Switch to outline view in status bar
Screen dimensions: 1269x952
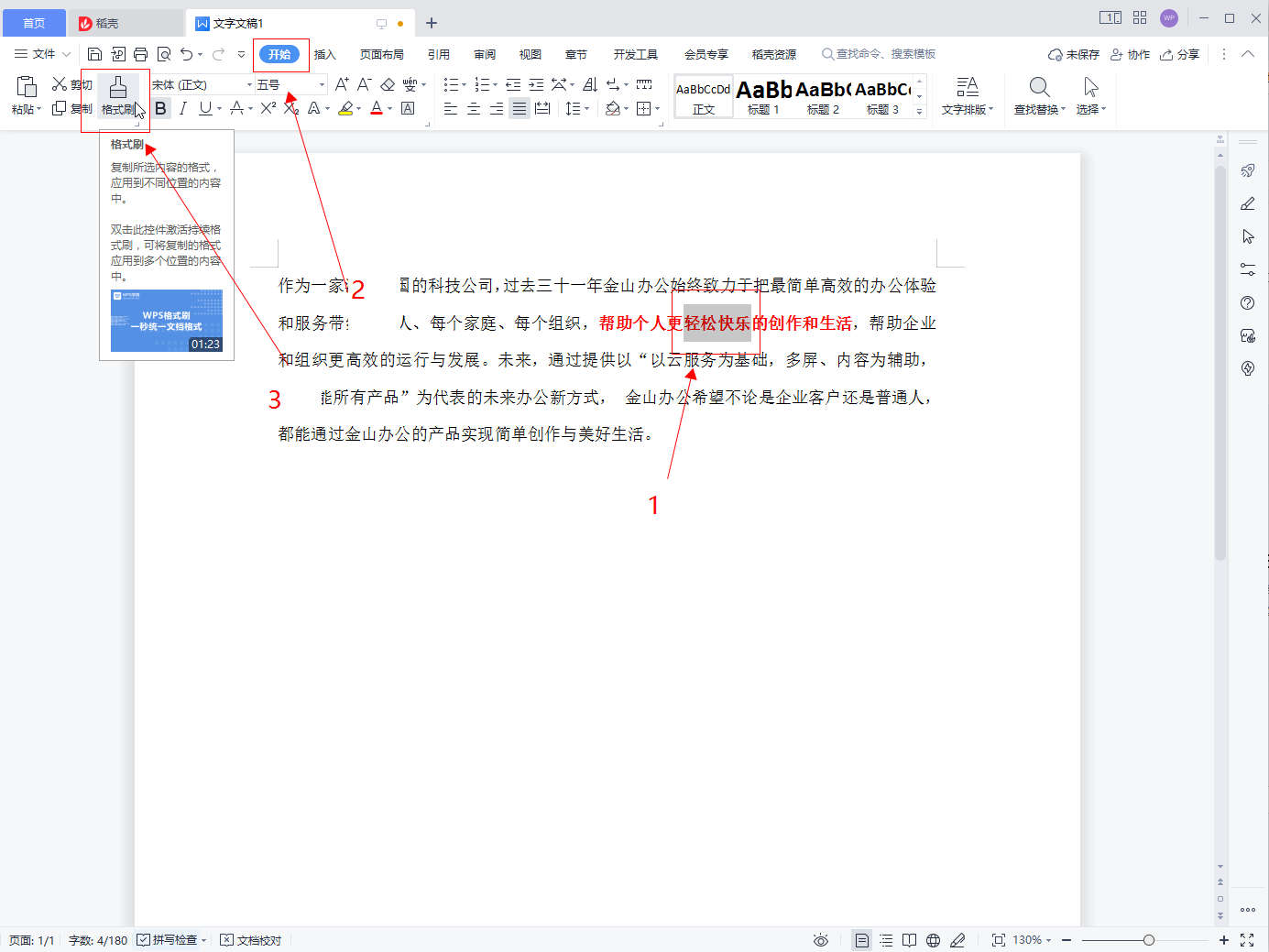coord(886,940)
